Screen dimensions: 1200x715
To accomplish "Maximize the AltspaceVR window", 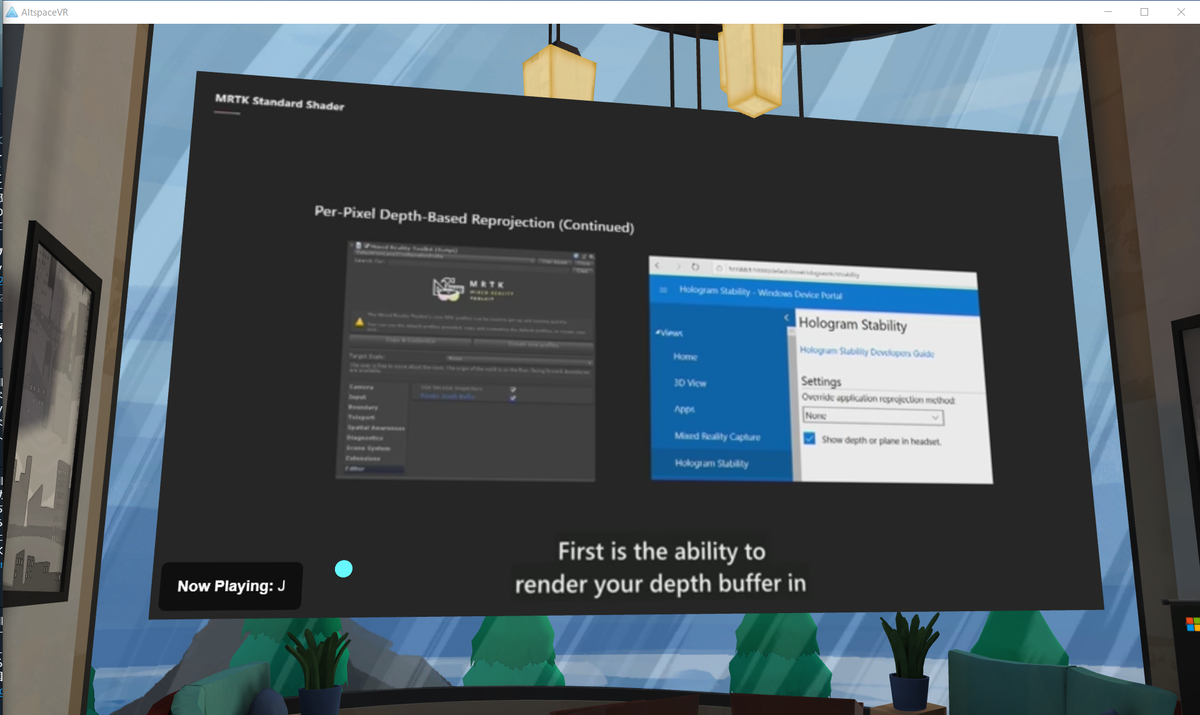I will click(1144, 11).
